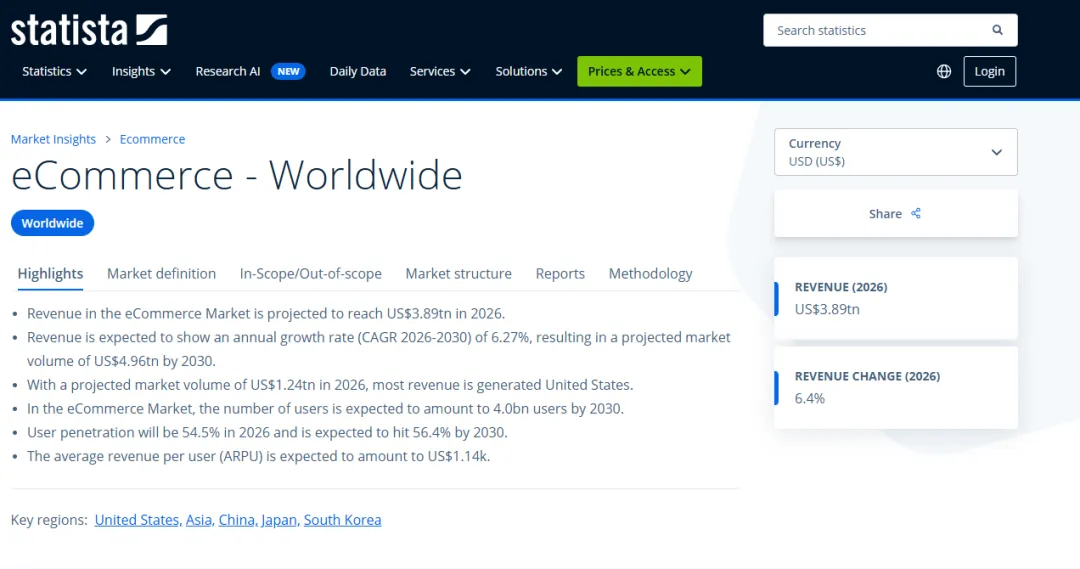Switch to the Market definition tab
This screenshot has width=1080, height=569.
(161, 274)
